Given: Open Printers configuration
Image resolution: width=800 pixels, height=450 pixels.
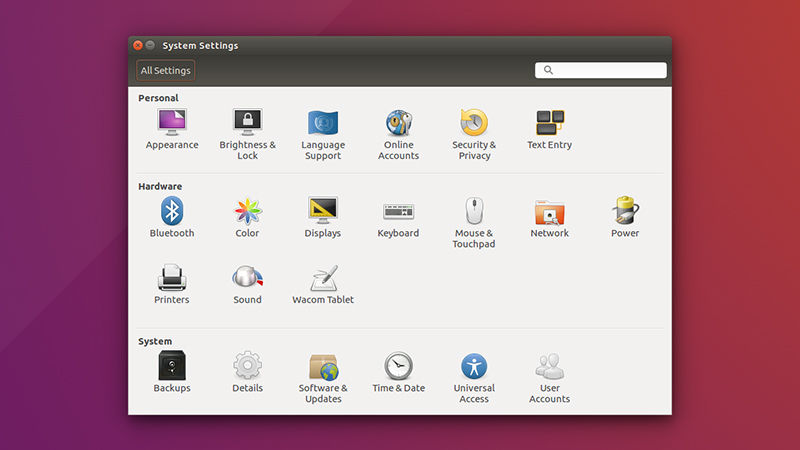Looking at the screenshot, I should tap(172, 278).
